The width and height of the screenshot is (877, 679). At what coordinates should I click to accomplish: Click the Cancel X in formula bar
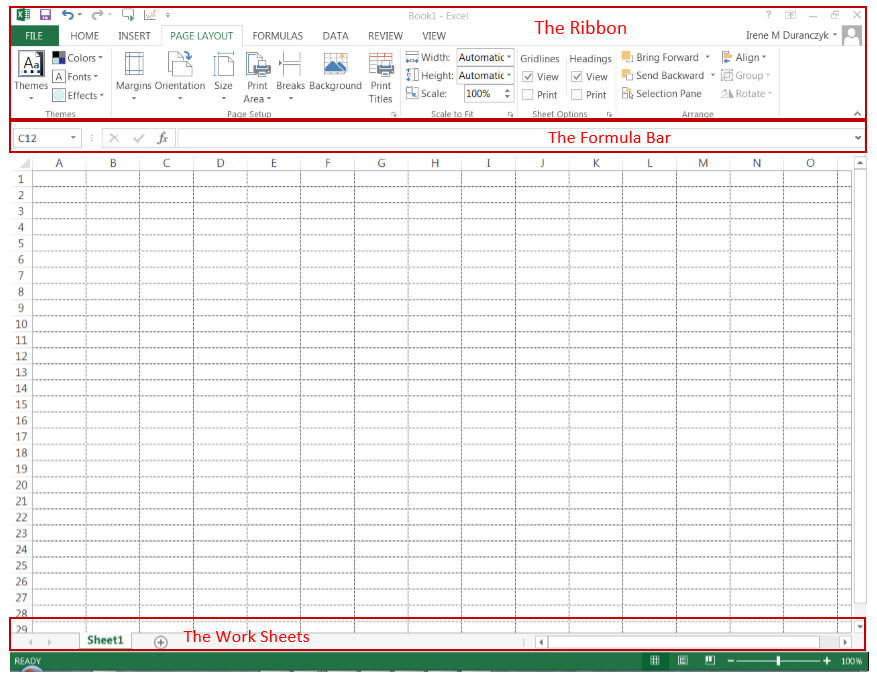click(x=114, y=138)
